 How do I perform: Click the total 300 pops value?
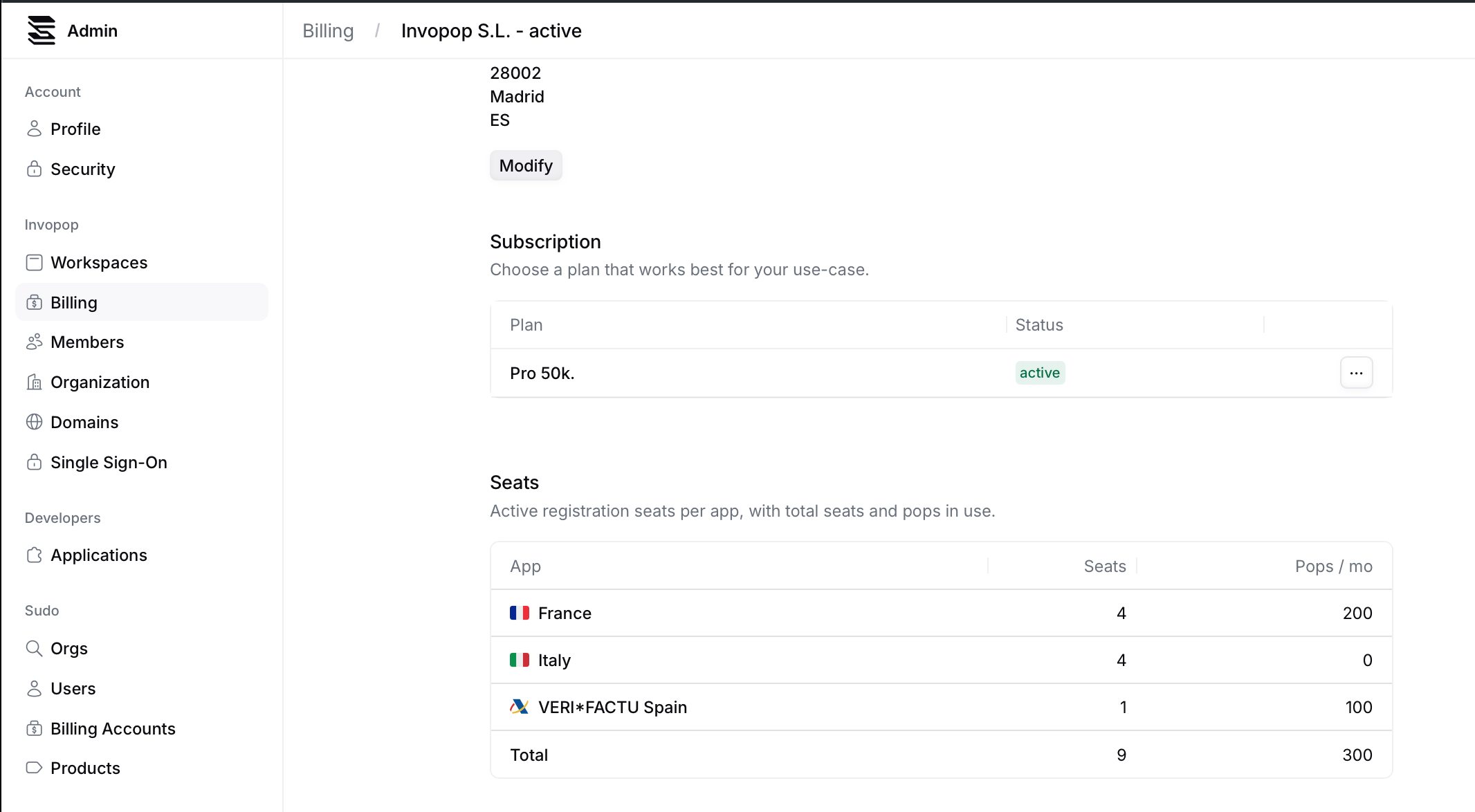[1357, 755]
